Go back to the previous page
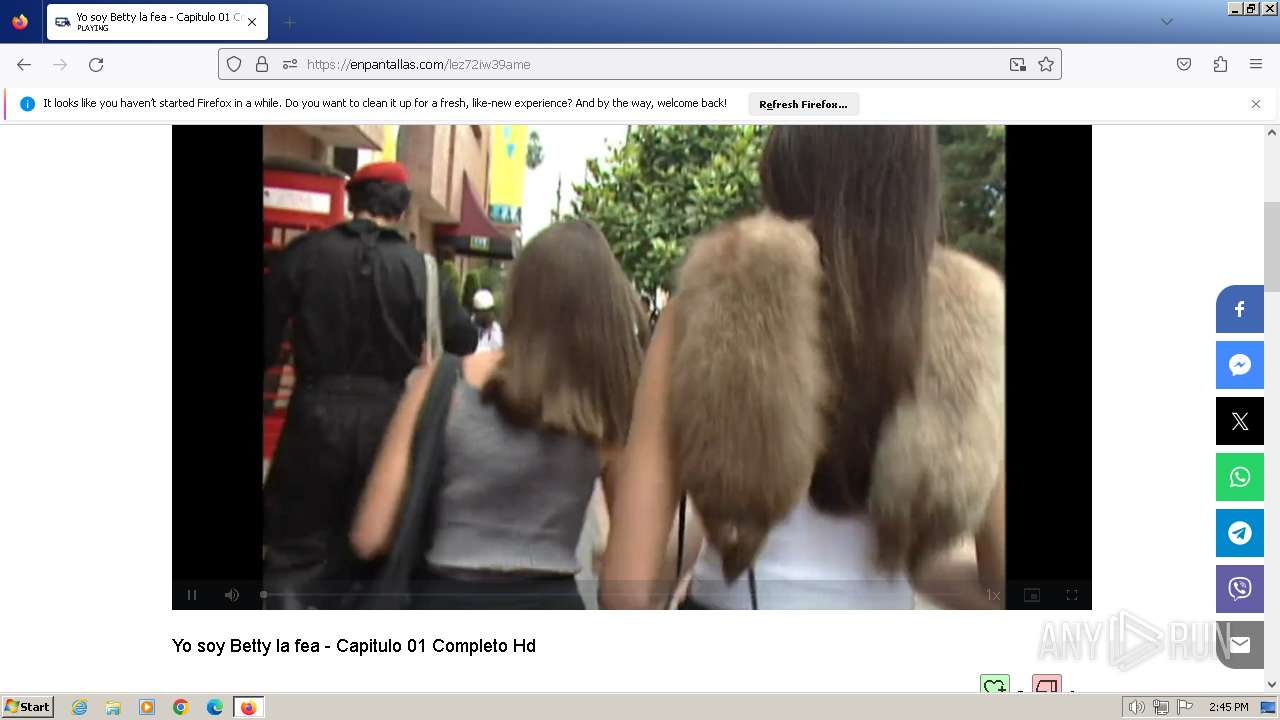1280x720 pixels. pyautogui.click(x=24, y=64)
